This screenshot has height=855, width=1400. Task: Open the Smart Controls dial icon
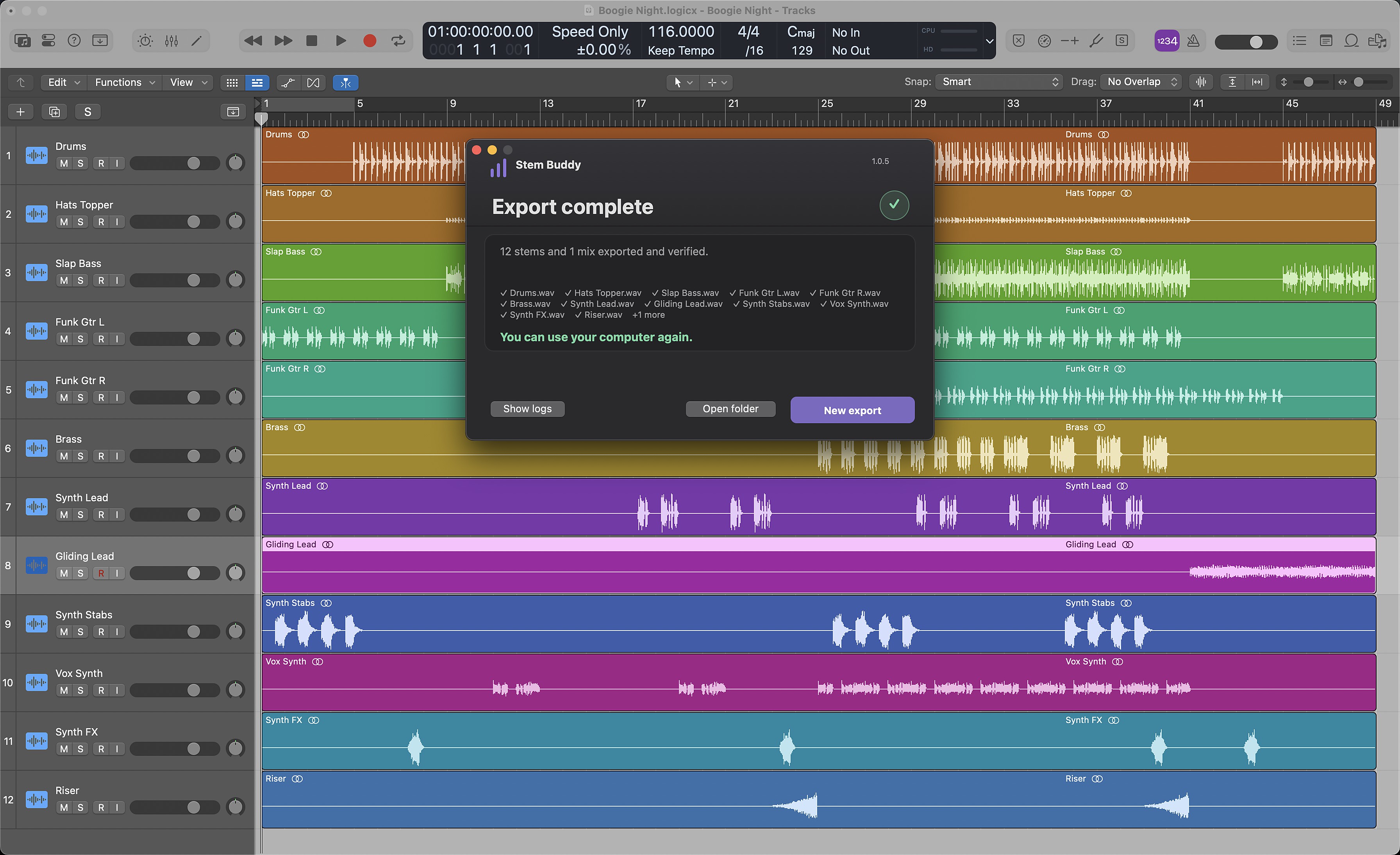coord(145,41)
